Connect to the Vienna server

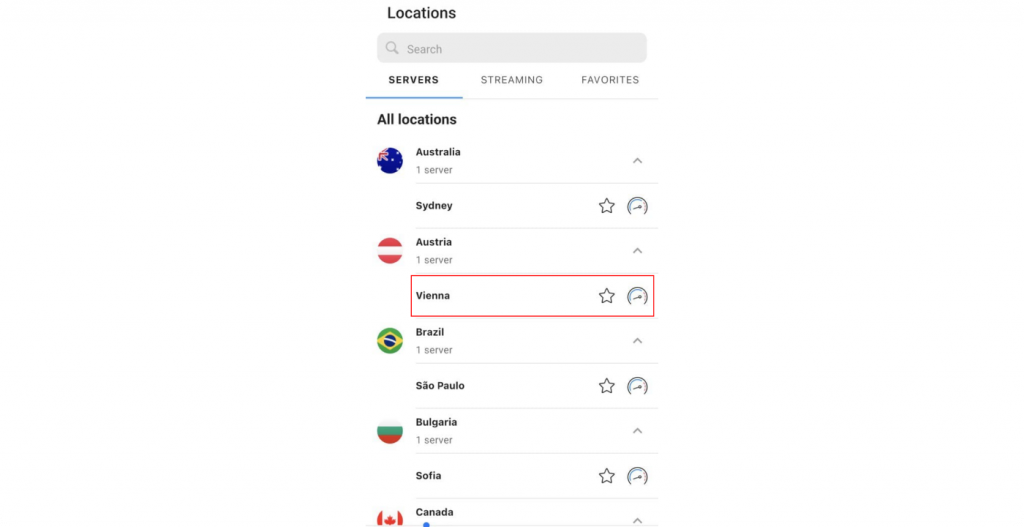pyautogui.click(x=532, y=296)
